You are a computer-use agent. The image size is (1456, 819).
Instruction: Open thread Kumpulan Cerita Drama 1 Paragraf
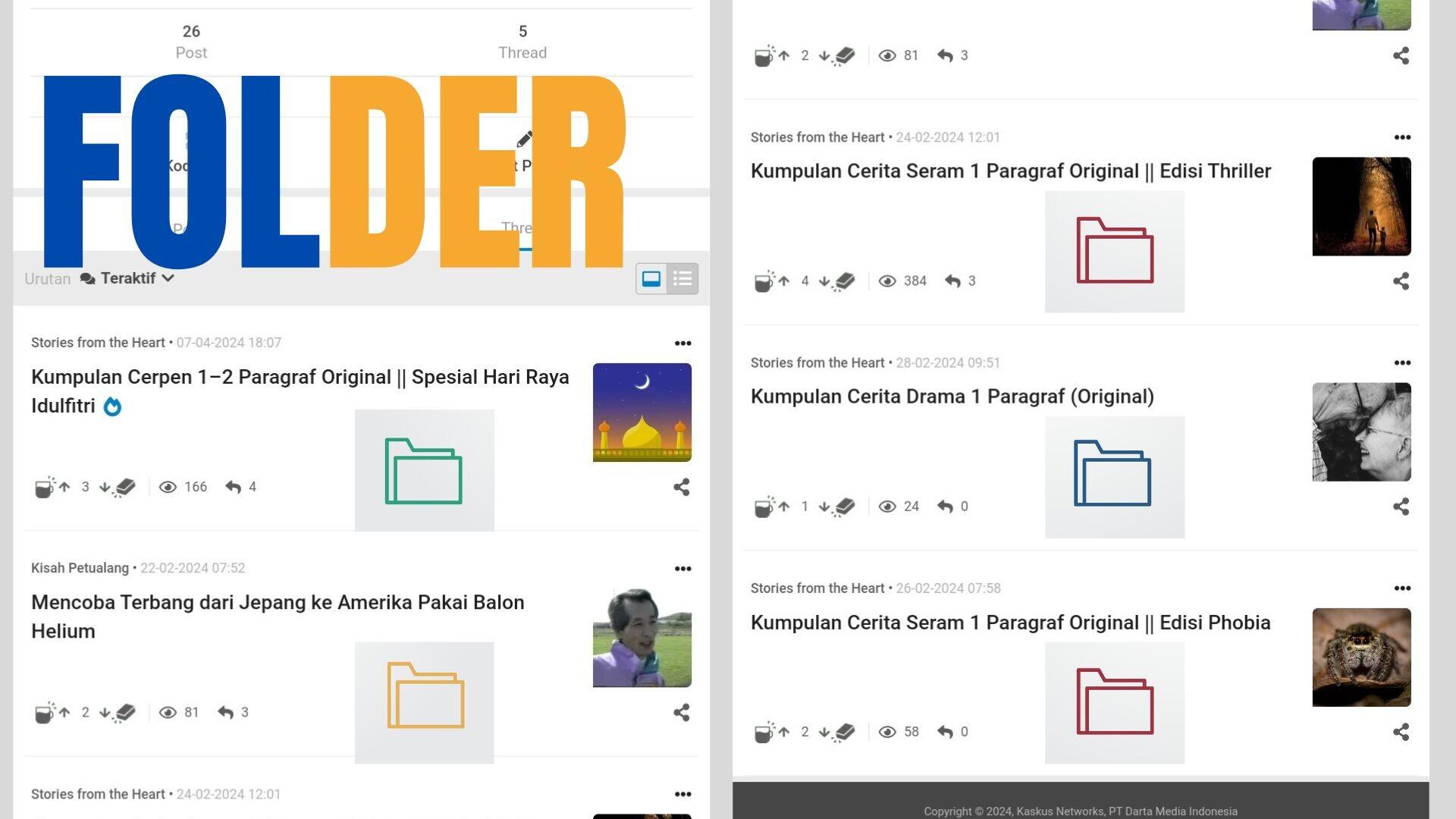952,397
